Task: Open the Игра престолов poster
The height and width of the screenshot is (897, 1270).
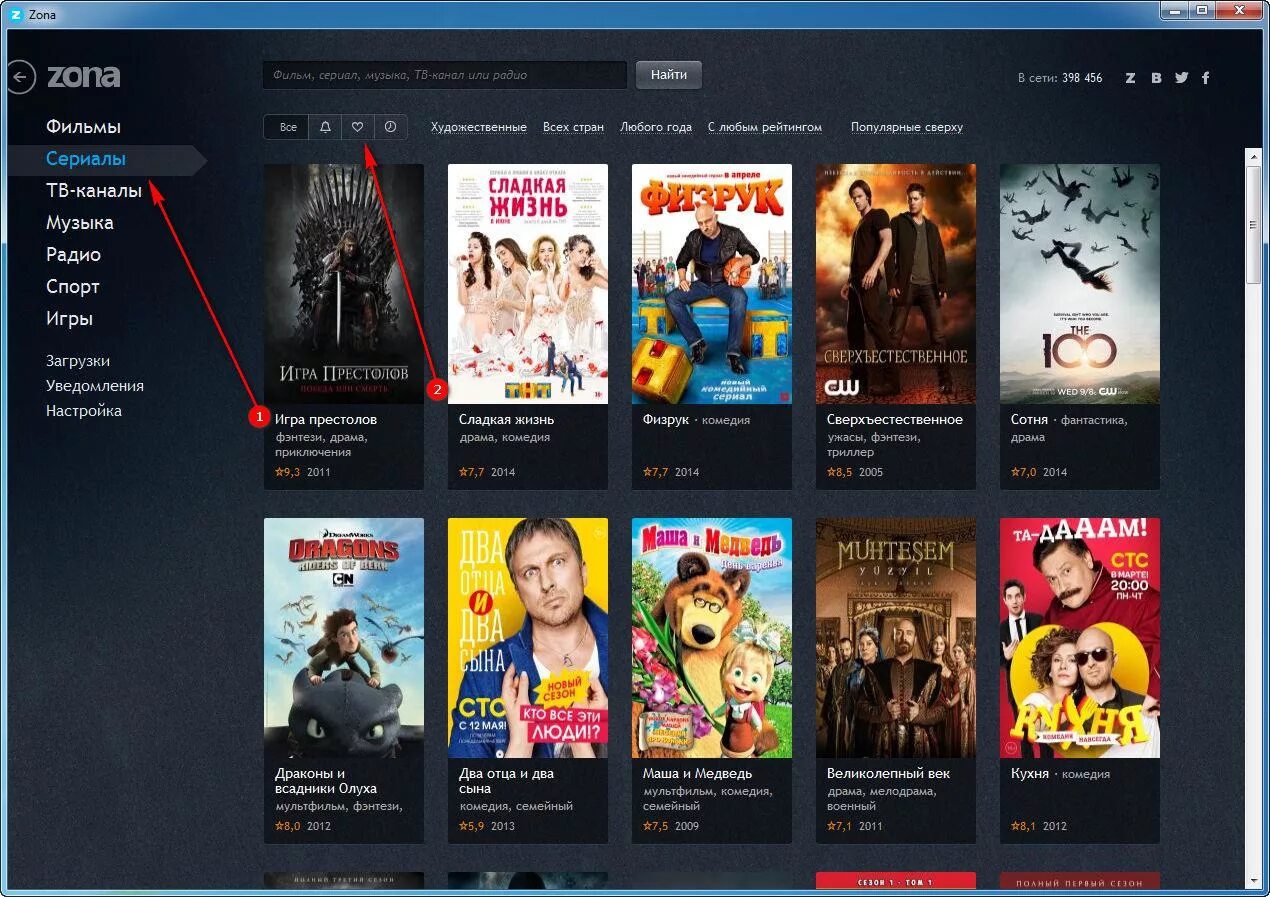Action: (x=344, y=284)
